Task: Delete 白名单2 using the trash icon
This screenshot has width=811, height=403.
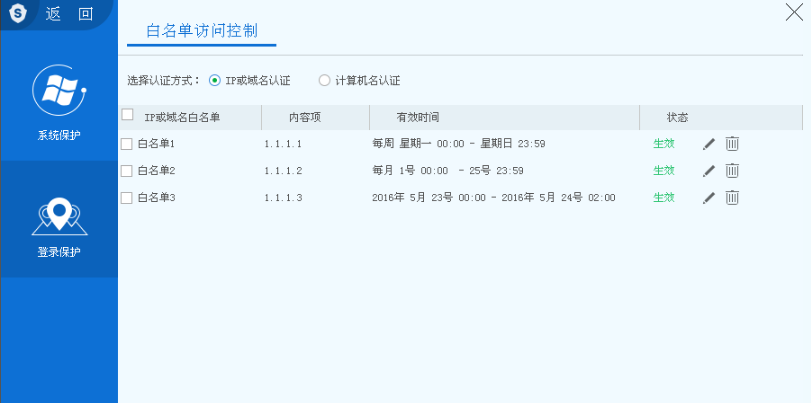Action: [x=732, y=171]
